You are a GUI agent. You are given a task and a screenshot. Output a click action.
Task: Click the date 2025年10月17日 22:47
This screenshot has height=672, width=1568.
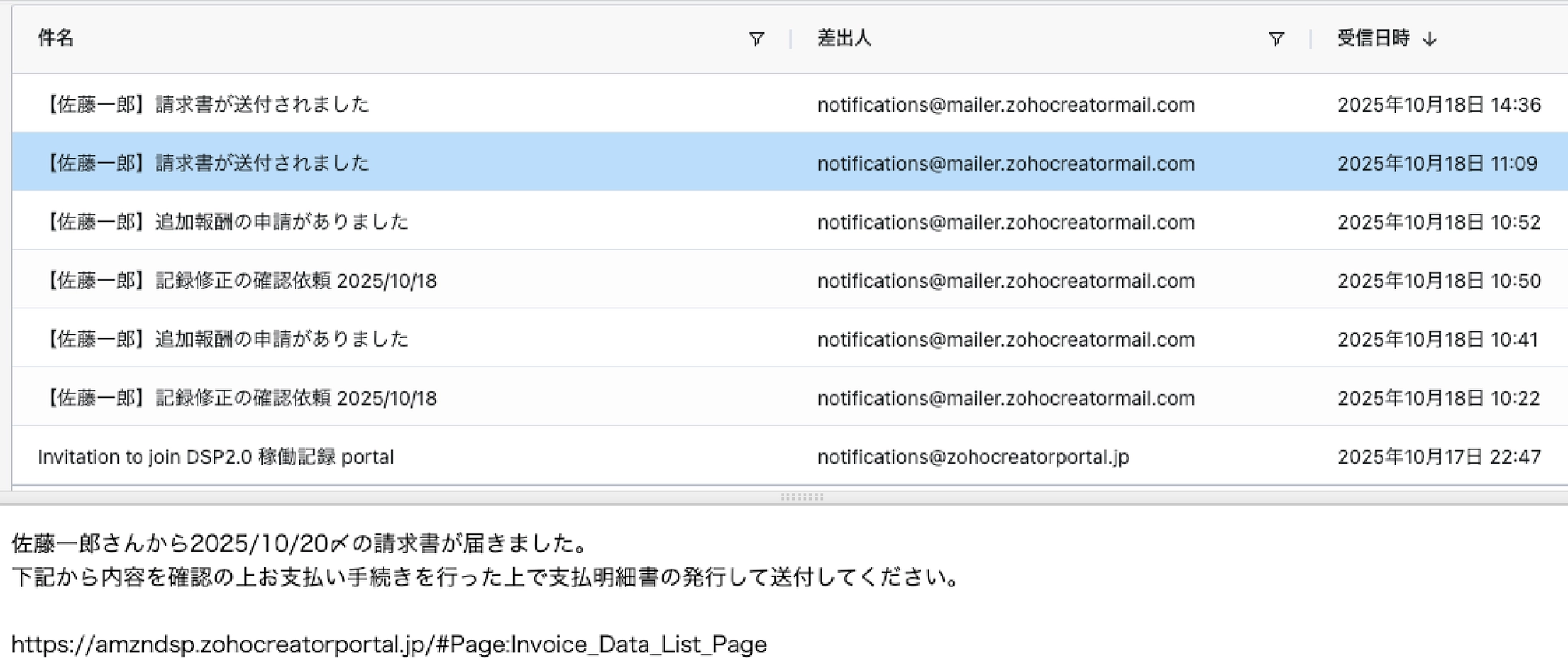click(1439, 457)
